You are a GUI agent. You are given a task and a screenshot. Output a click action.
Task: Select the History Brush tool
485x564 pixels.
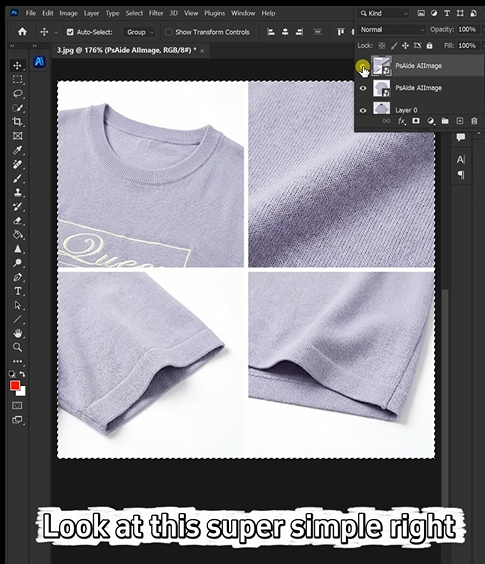click(17, 206)
